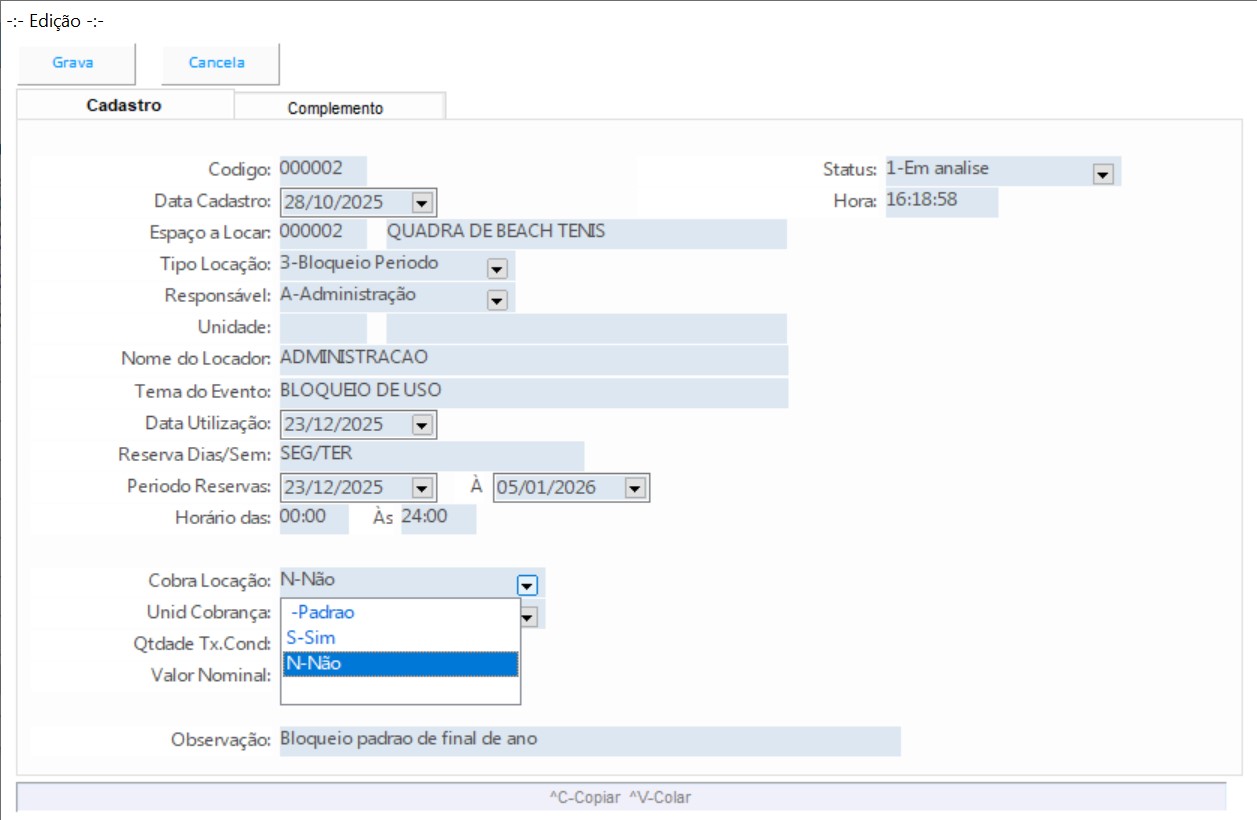Click the Tema do Evento field
The width and height of the screenshot is (1257, 820).
[x=533, y=392]
